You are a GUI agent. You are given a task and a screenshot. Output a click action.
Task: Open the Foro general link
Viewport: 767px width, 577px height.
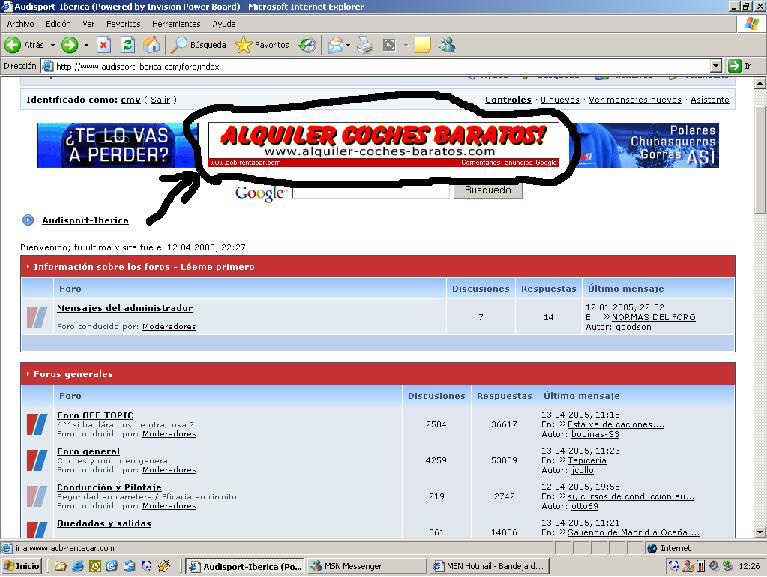coord(88,451)
